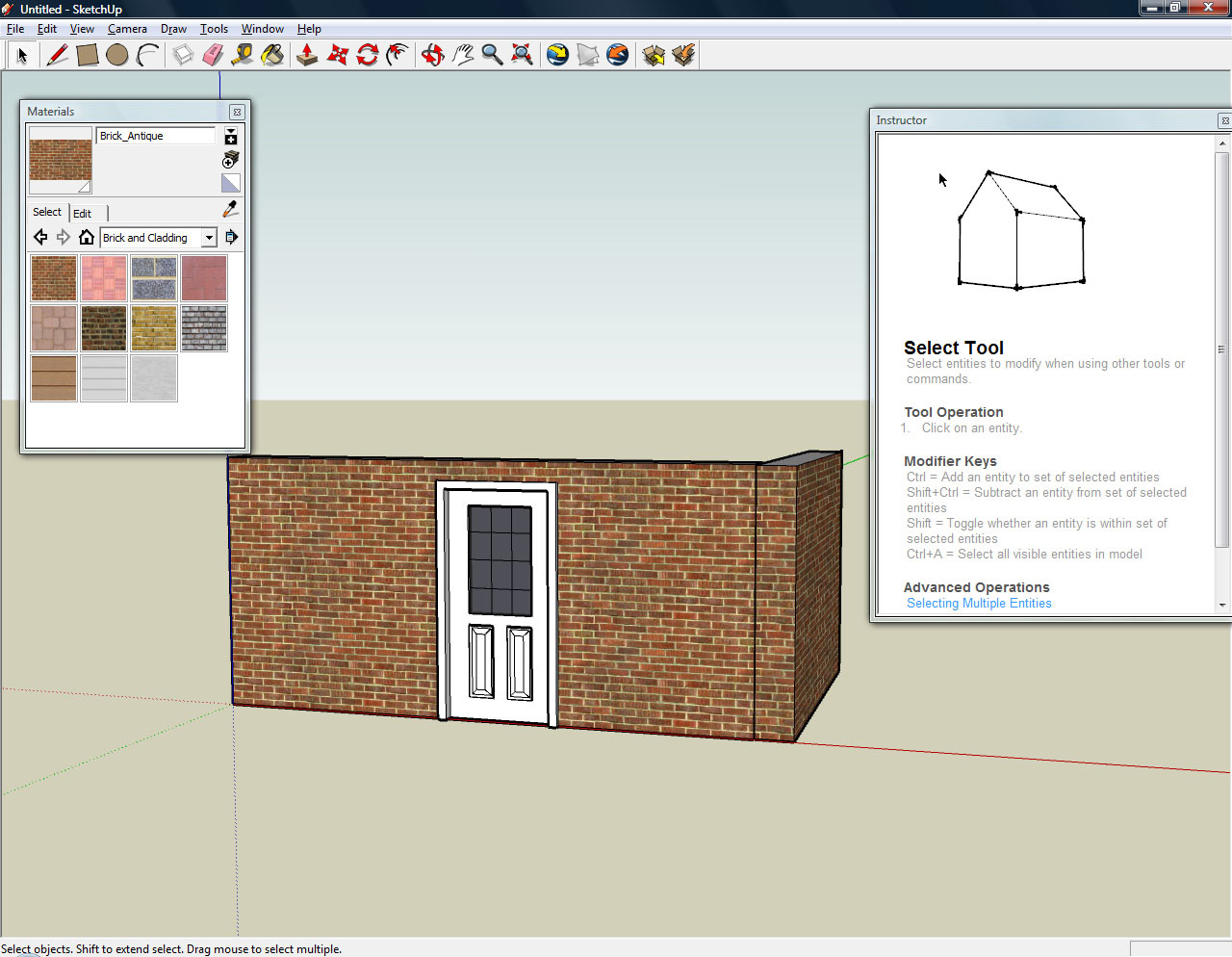Open the Brick and Cladding library dropdown
Screen dimensions: 1232x957
[209, 238]
